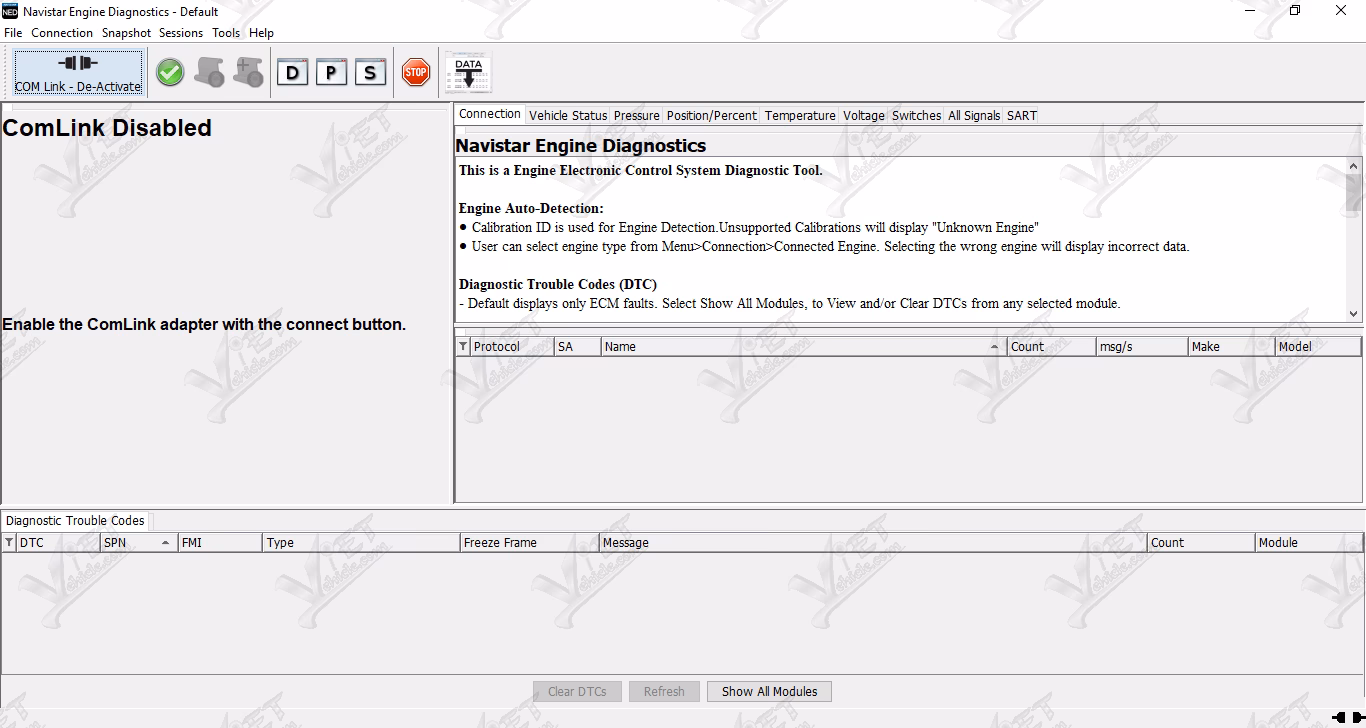Screen dimensions: 1366x728
Task: Click the green checkmark toolbar icon
Action: 169,71
